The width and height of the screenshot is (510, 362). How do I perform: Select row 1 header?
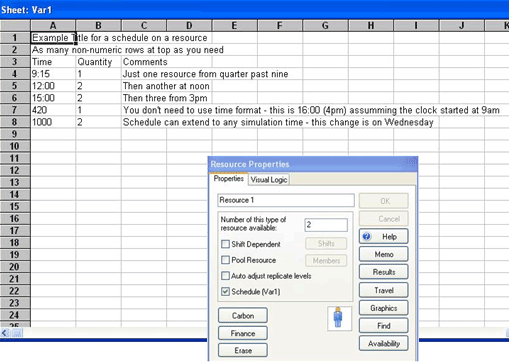pos(15,37)
